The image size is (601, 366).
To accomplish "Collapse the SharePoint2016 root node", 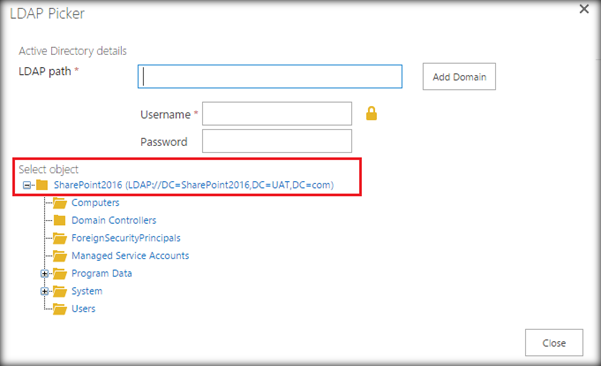I will tap(27, 185).
